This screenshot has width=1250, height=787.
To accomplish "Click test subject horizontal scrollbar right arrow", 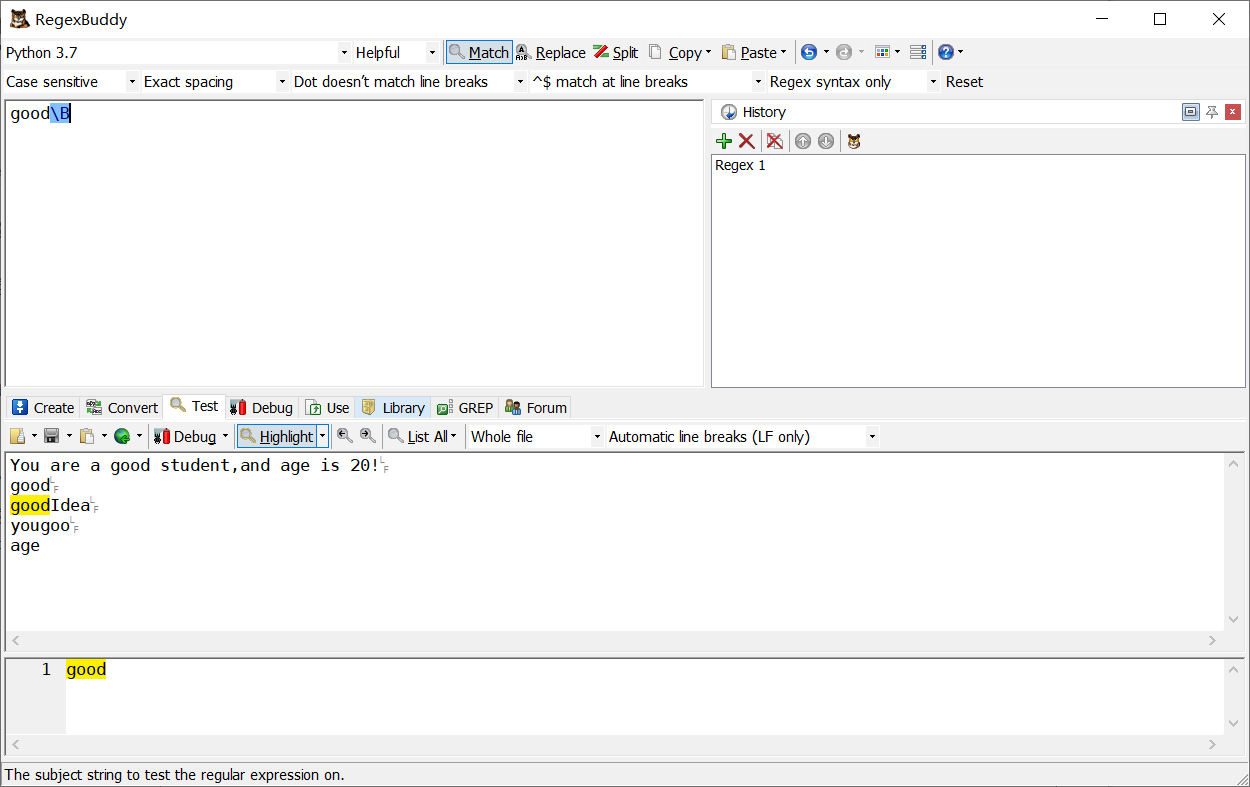I will (1212, 640).
